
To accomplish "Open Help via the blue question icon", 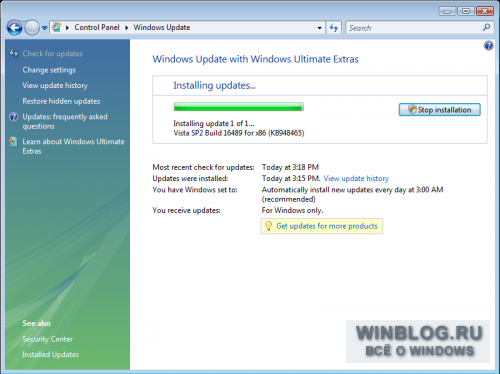I will point(488,46).
